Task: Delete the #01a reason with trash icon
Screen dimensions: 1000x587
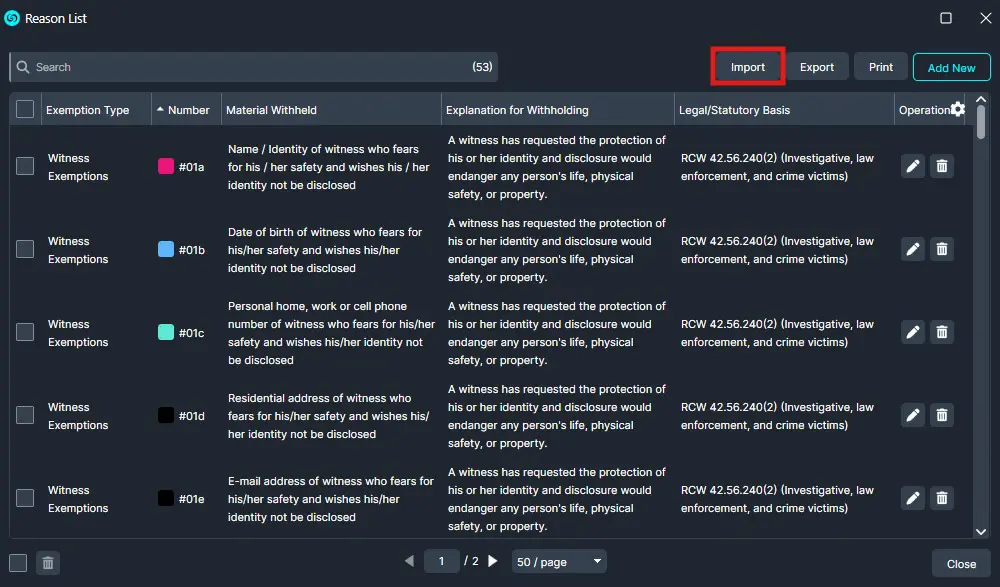Action: [942, 167]
